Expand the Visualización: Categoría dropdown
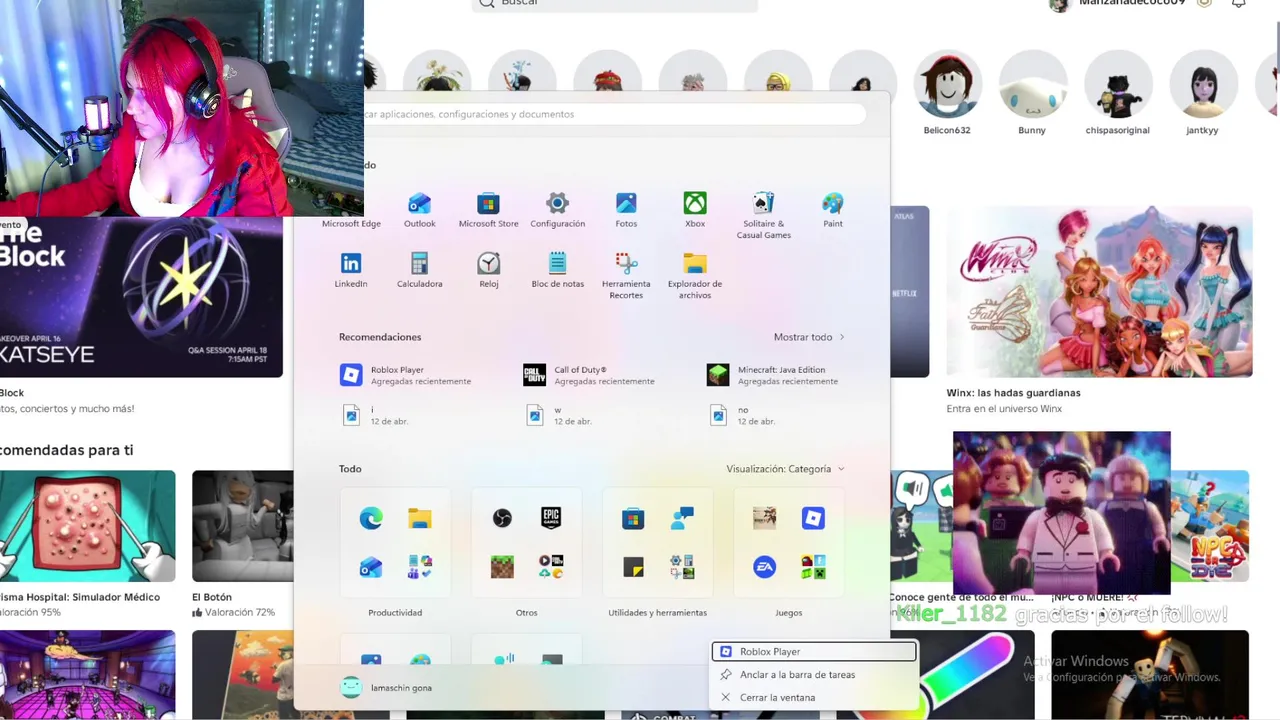This screenshot has height=720, width=1280. click(x=785, y=468)
